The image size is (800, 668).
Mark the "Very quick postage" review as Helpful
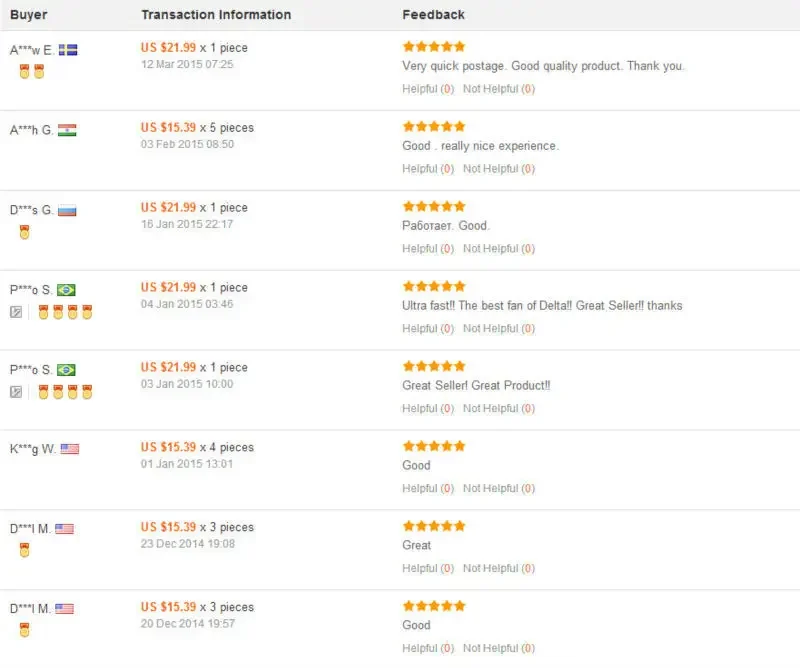point(420,89)
